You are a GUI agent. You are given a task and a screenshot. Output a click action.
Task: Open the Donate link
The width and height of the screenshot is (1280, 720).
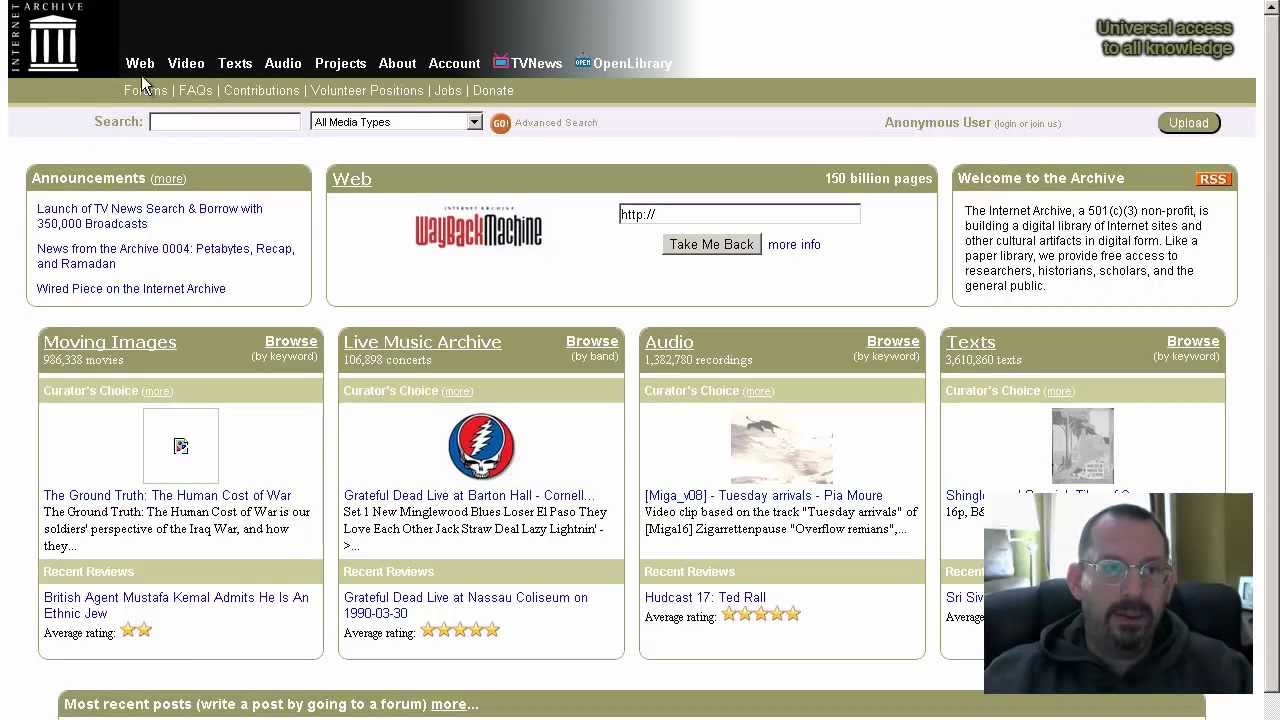[x=493, y=90]
